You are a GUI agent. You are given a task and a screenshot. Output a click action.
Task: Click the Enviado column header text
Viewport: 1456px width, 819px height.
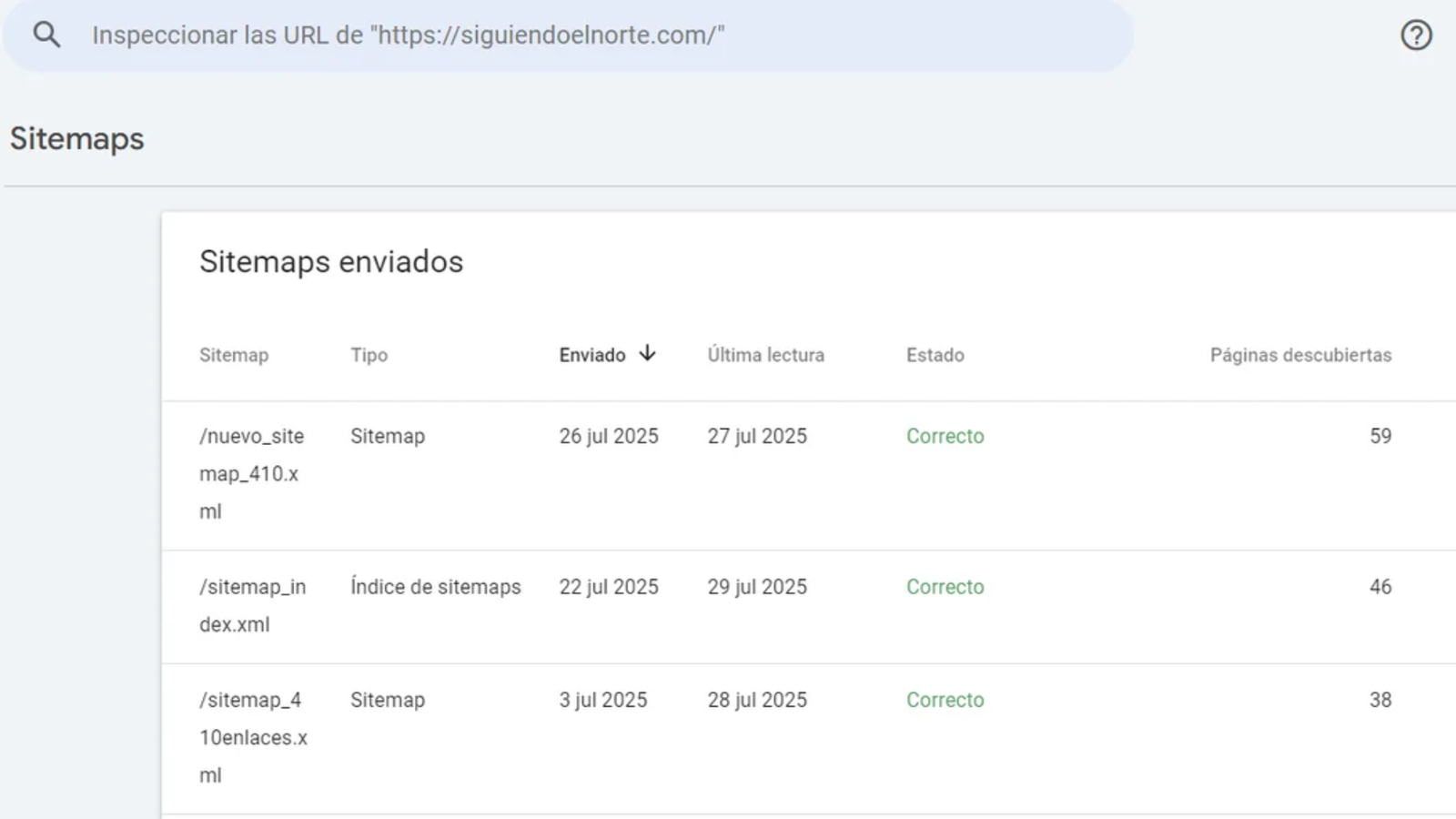[x=591, y=356]
